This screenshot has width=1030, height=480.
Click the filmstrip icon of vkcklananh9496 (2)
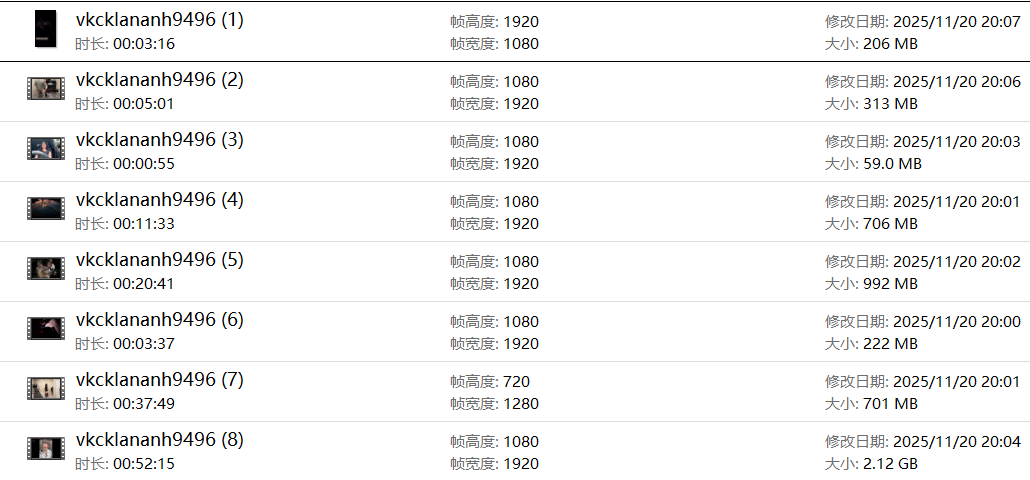click(x=45, y=89)
